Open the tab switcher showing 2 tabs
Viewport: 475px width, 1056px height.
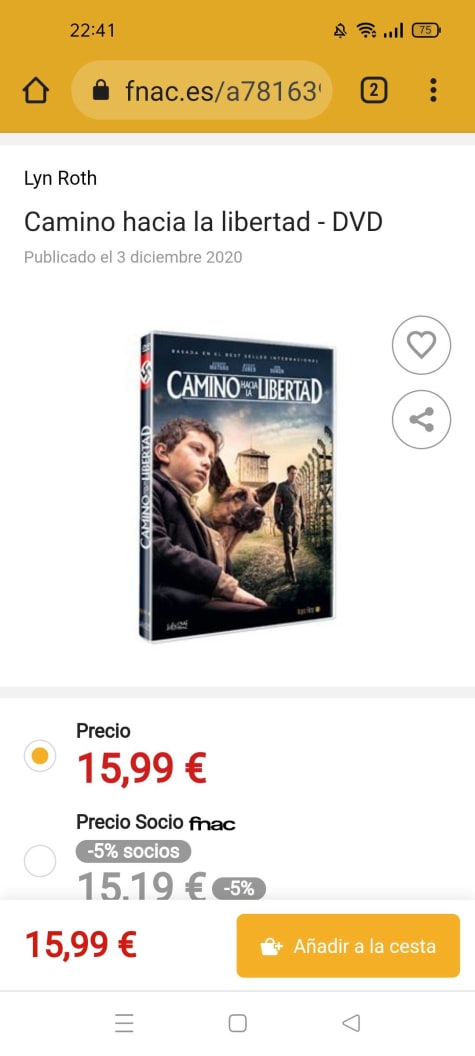point(374,90)
